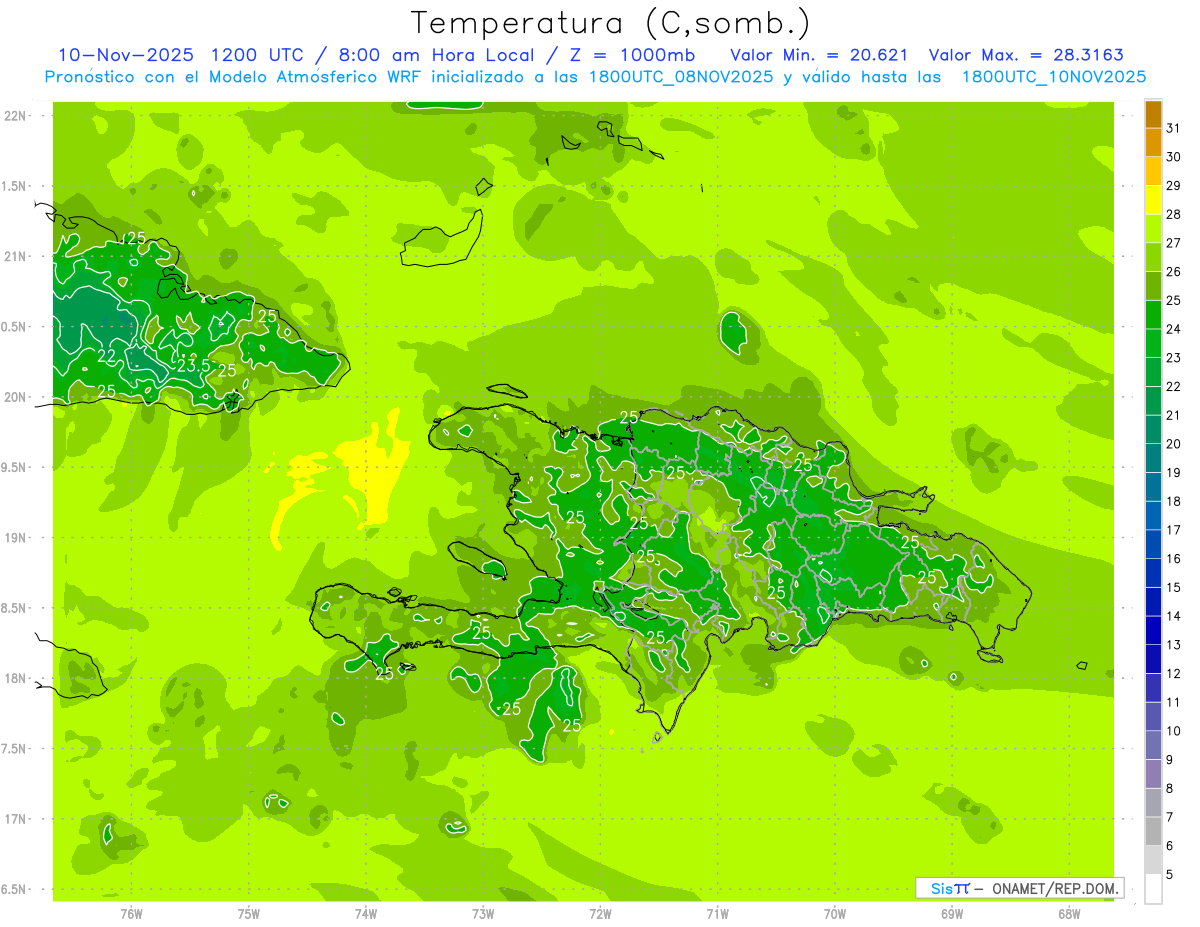1200x927 pixels.
Task: Pick the legend value 28 on color scale
Action: 1173,214
